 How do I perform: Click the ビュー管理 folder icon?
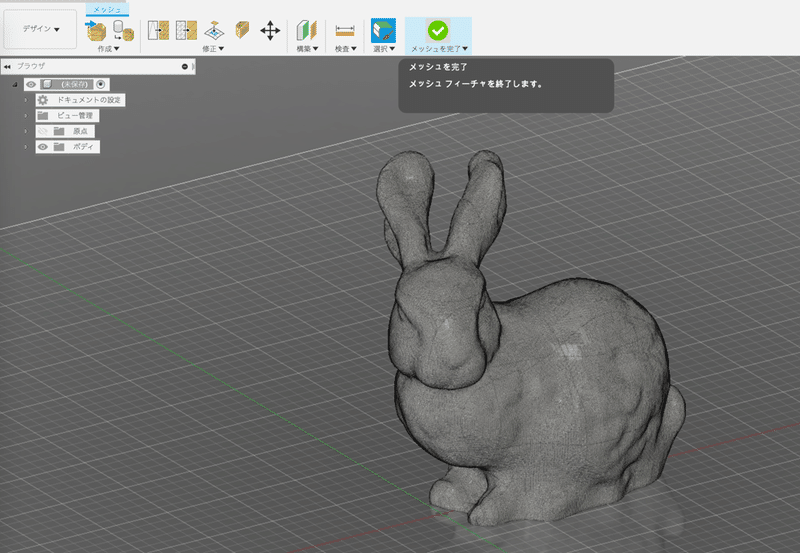coord(43,116)
